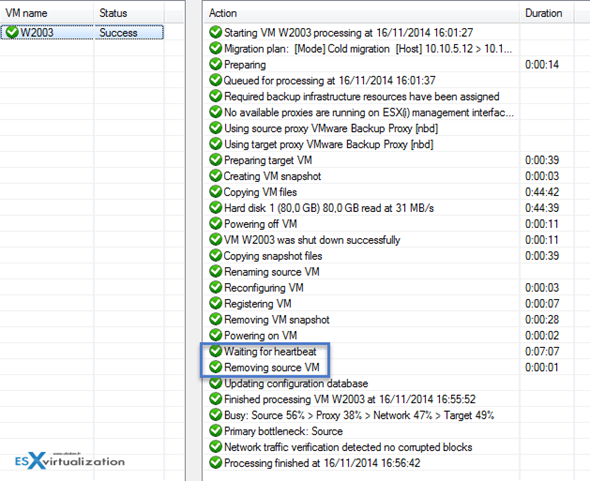Select the 'Waiting for heartbeat' entry text
Image resolution: width=590 pixels, height=481 pixels.
coord(270,352)
